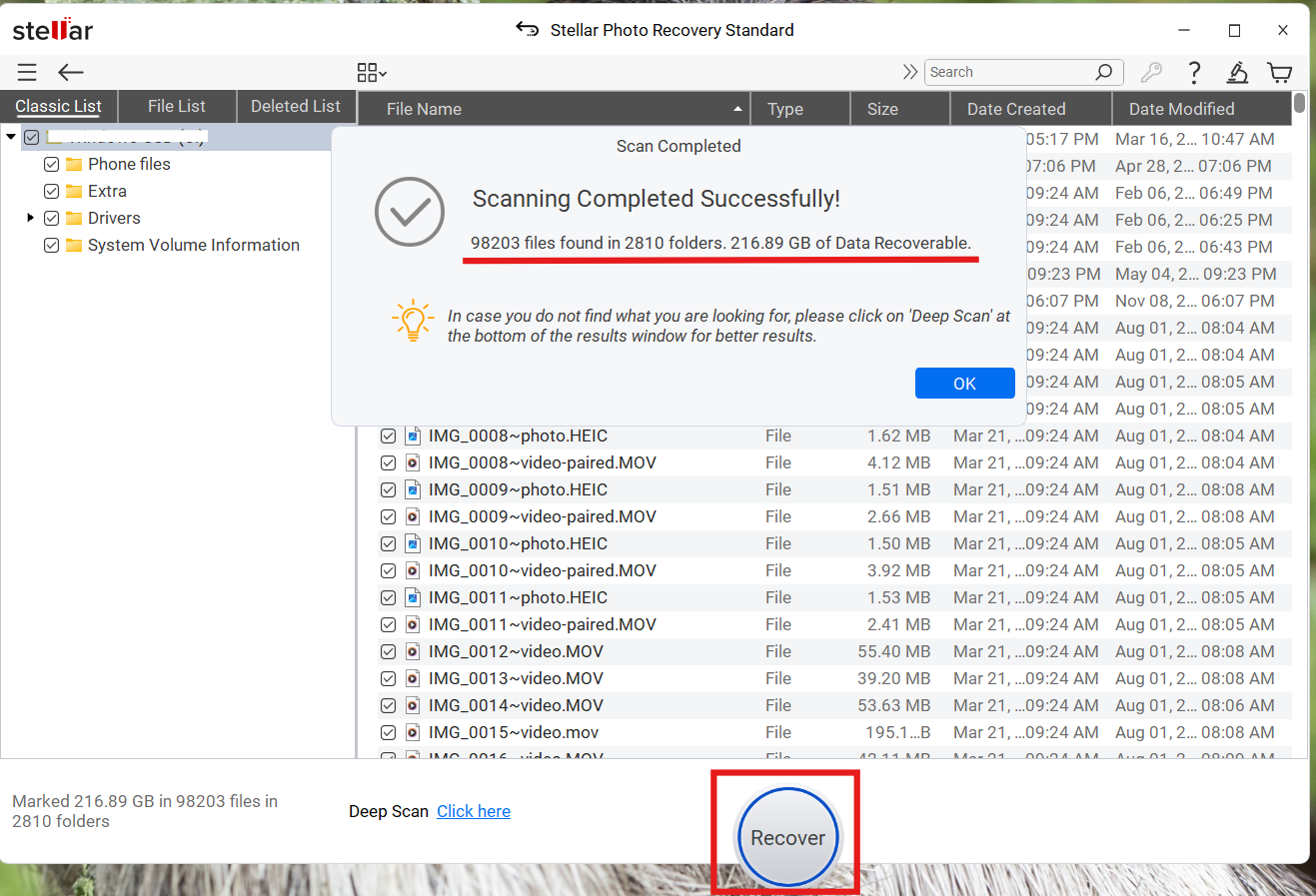Click the scan completed checkmark icon
Screen dimensions: 1316x896
410,212
